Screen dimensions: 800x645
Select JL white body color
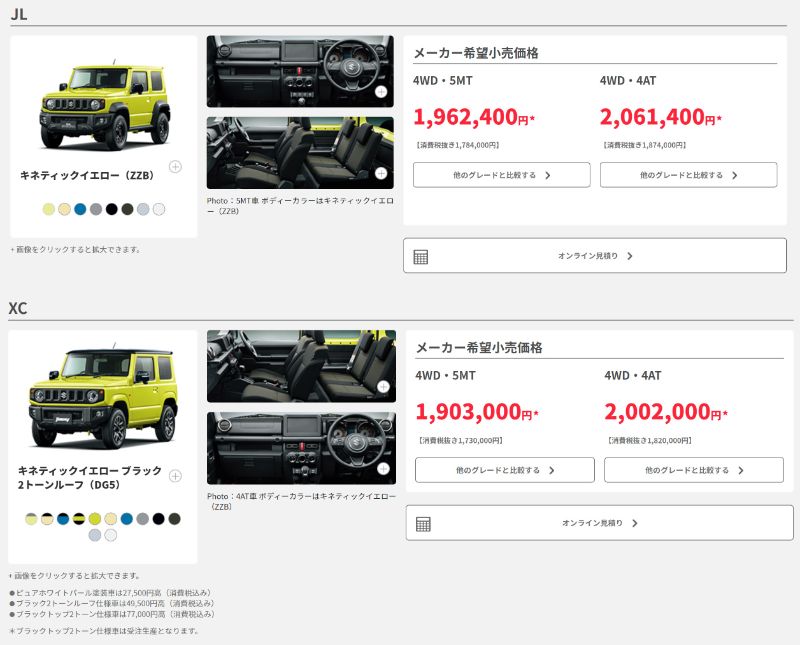[159, 209]
